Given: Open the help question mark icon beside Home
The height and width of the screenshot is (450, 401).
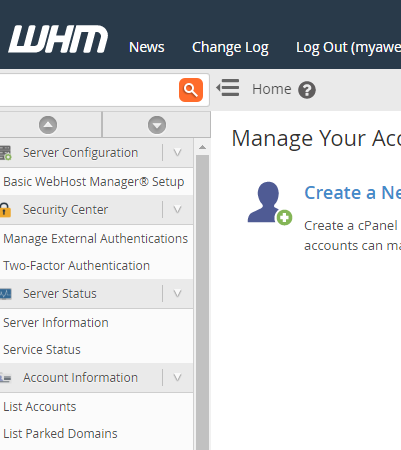Looking at the screenshot, I should tap(307, 90).
